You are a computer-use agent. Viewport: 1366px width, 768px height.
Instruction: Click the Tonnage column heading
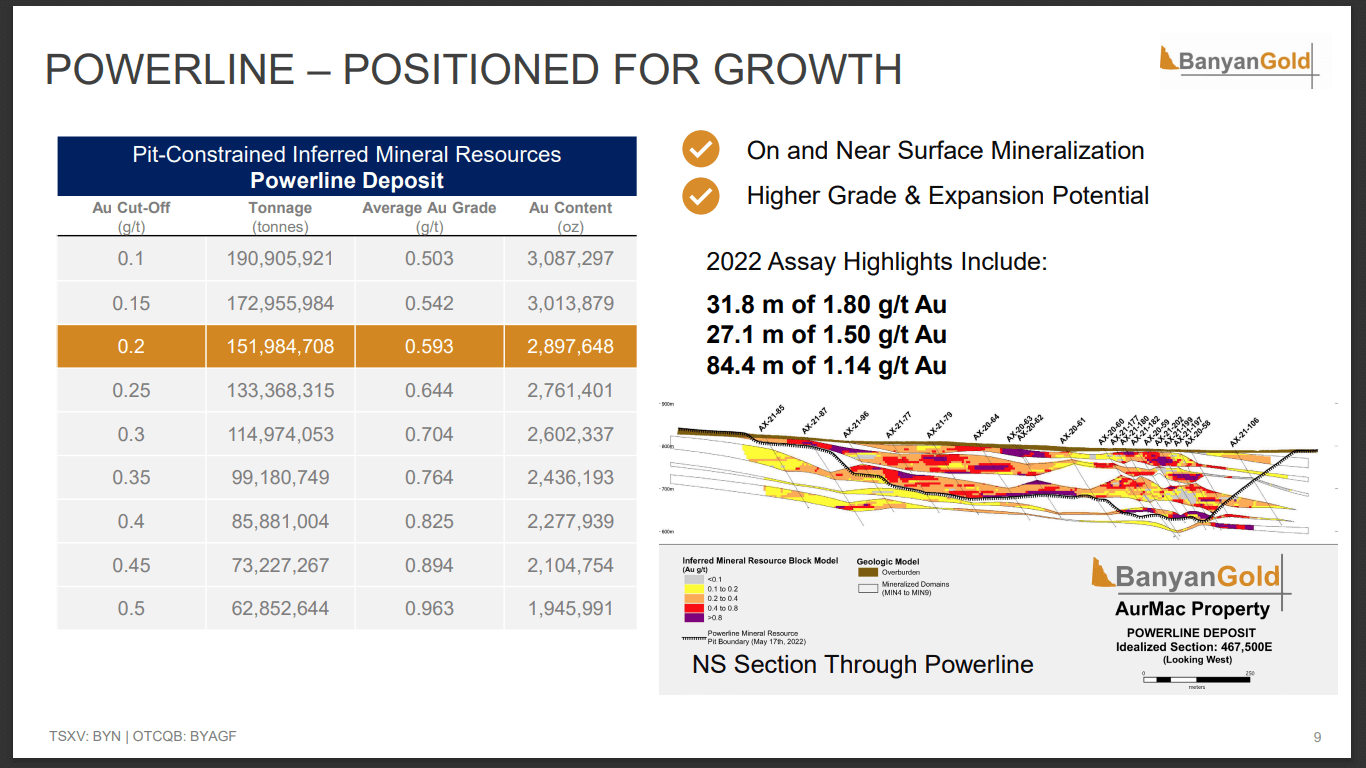click(x=280, y=216)
